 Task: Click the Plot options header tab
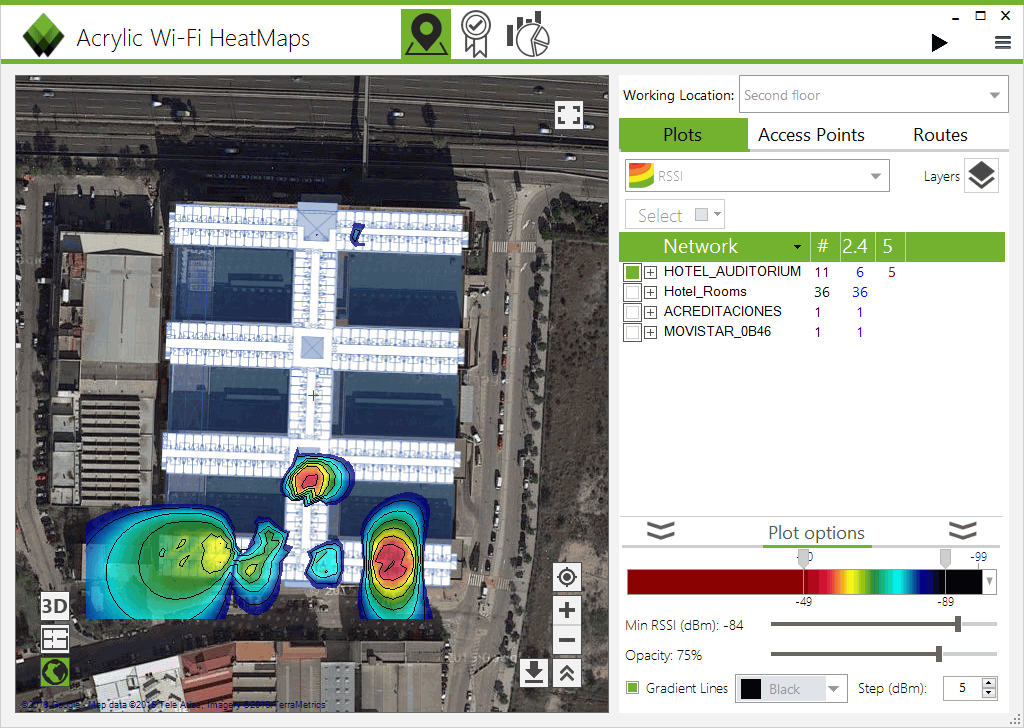(x=816, y=533)
